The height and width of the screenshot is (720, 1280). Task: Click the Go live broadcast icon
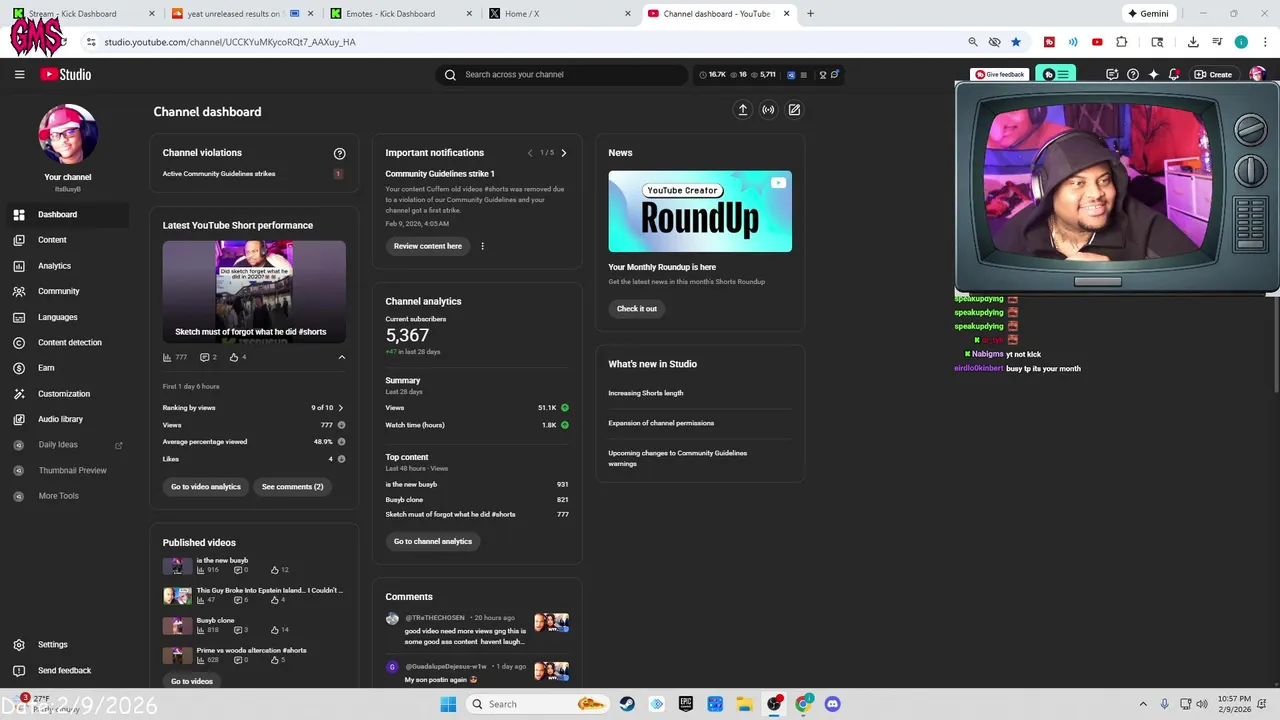[x=768, y=110]
